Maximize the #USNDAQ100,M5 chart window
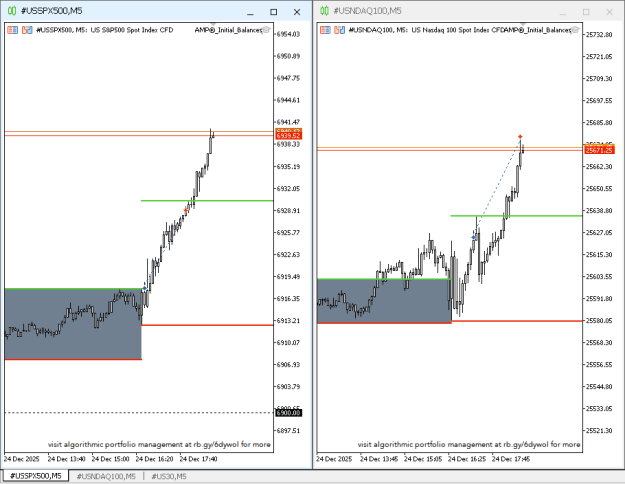 586,12
